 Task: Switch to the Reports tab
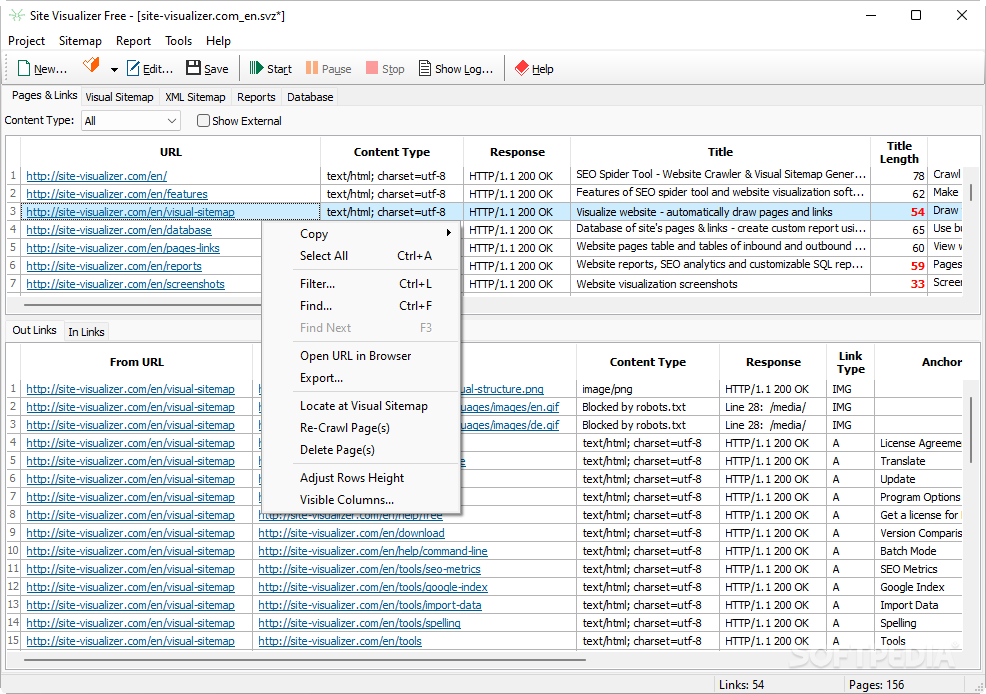256,97
